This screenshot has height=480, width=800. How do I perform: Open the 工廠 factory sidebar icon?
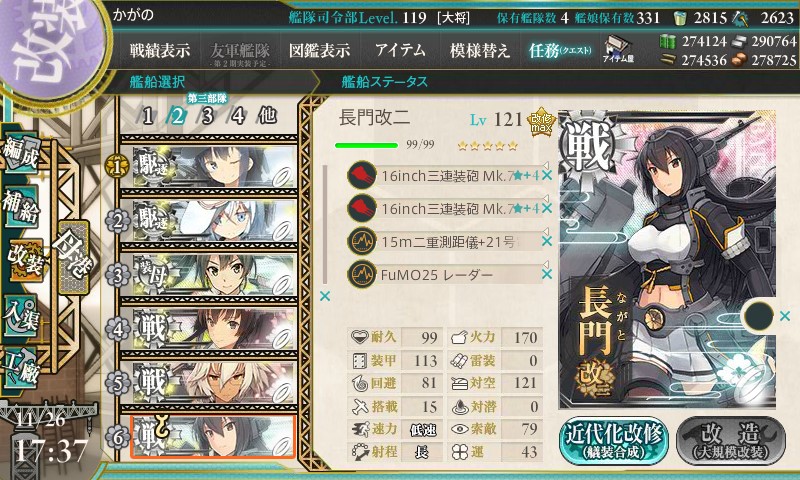click(x=21, y=368)
